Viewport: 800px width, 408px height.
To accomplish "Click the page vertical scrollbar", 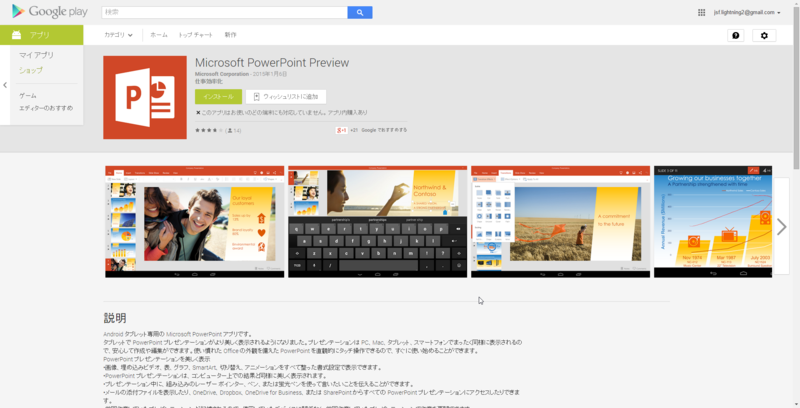I will pos(796,87).
